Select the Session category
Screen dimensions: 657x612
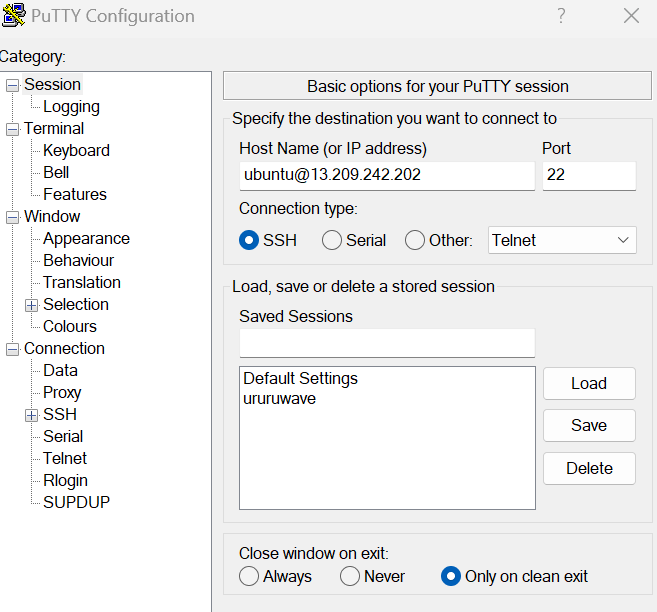click(52, 85)
